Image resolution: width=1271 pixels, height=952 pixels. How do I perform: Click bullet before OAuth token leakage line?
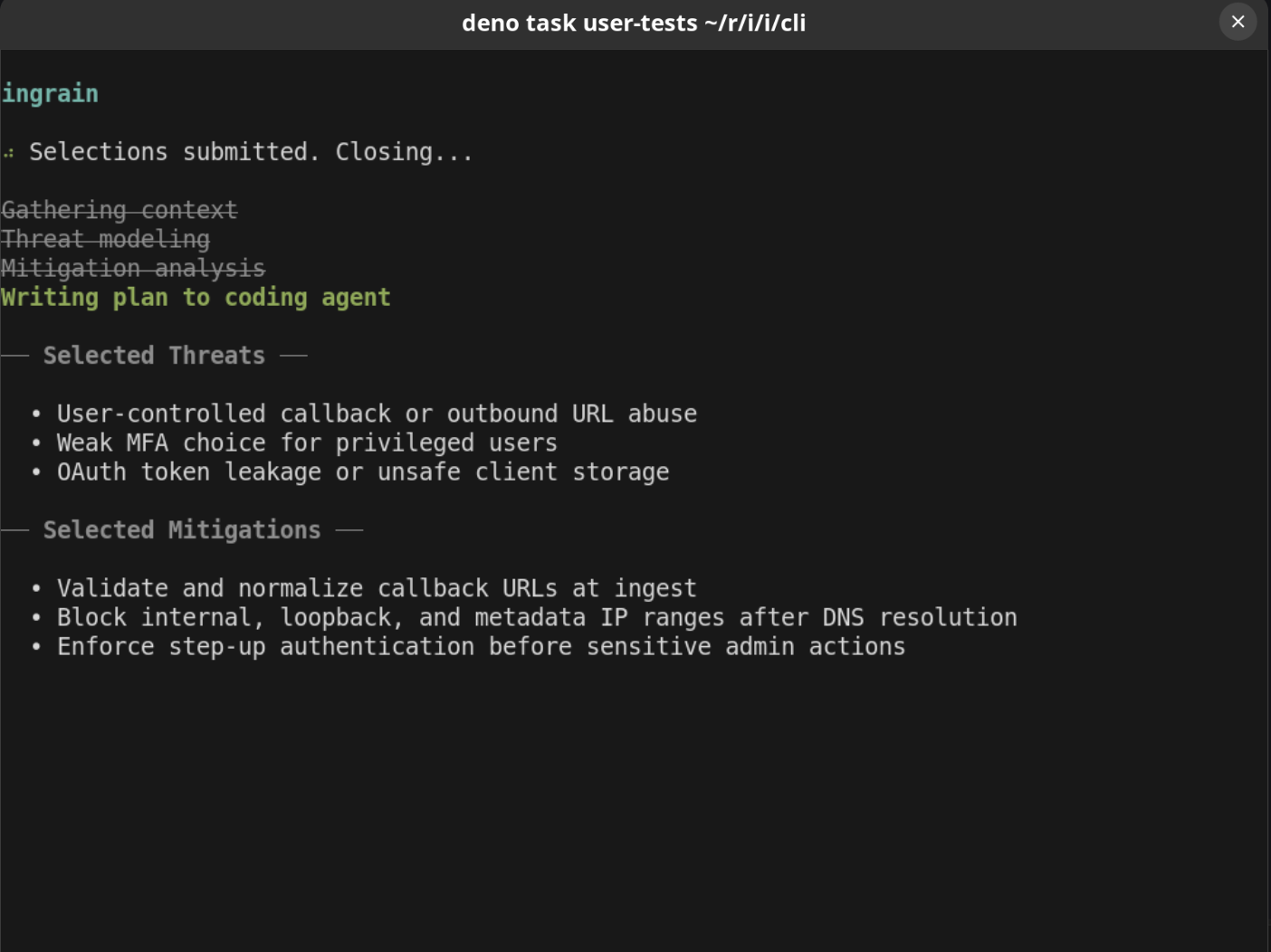coord(36,472)
